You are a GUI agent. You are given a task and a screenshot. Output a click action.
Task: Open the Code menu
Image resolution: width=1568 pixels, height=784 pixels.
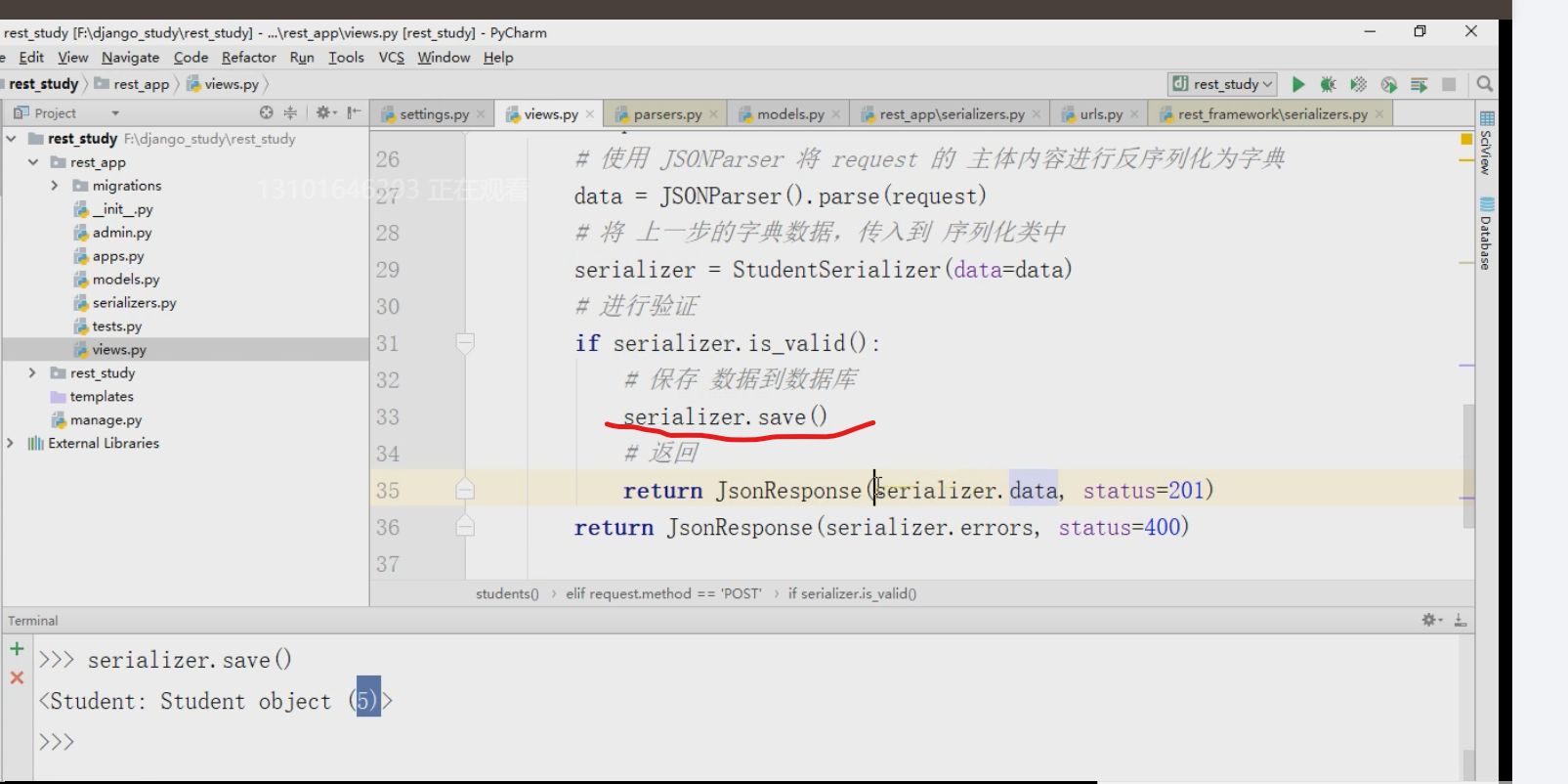[191, 58]
